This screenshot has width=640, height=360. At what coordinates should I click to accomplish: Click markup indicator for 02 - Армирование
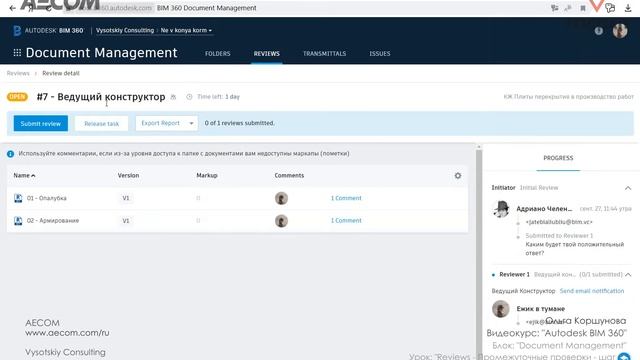198,220
